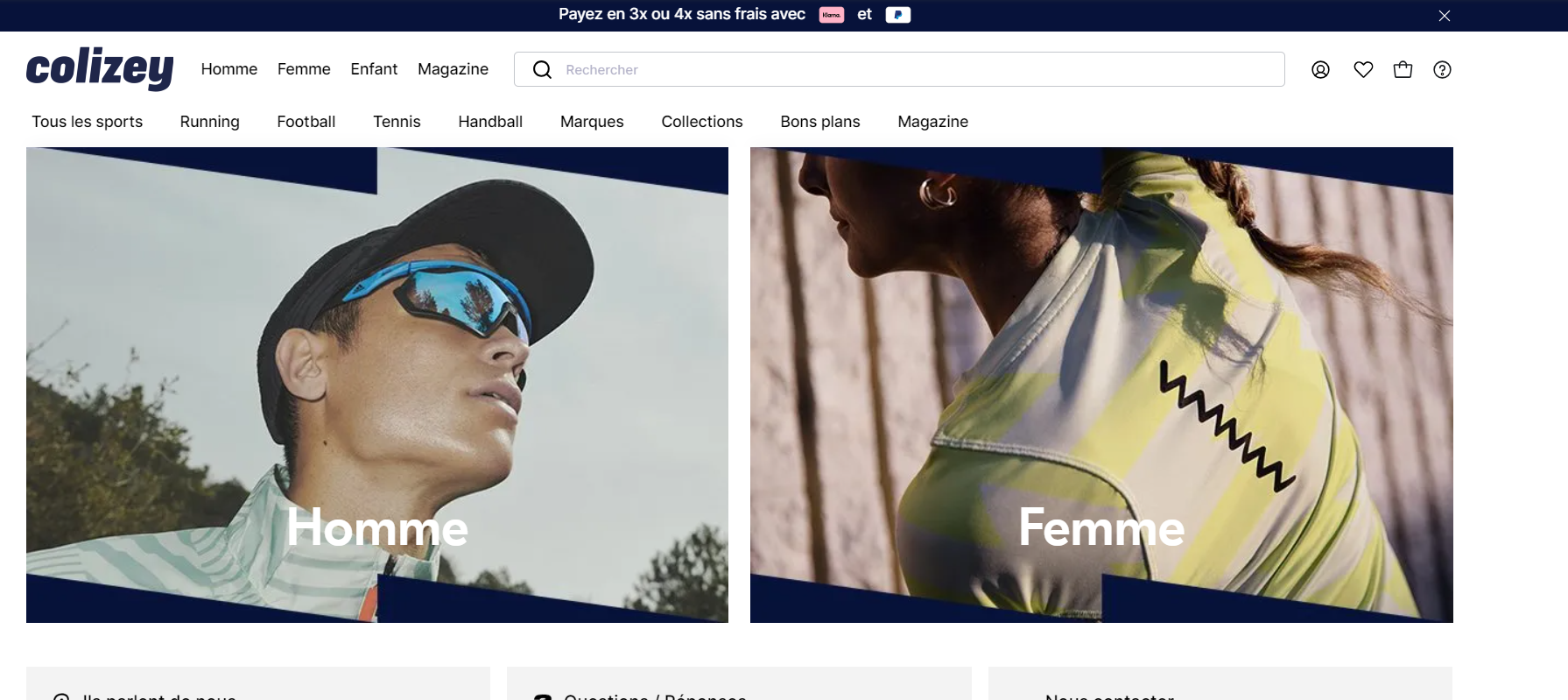Click the PayPal logo in banner
This screenshot has height=700, width=1568.
(897, 15)
